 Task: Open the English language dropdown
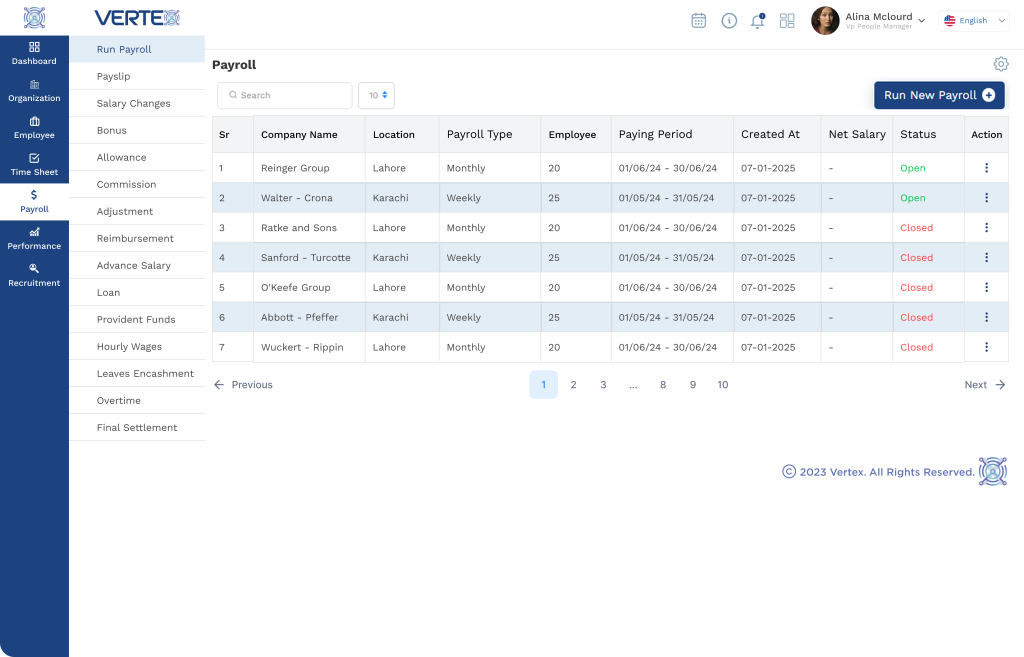974,21
